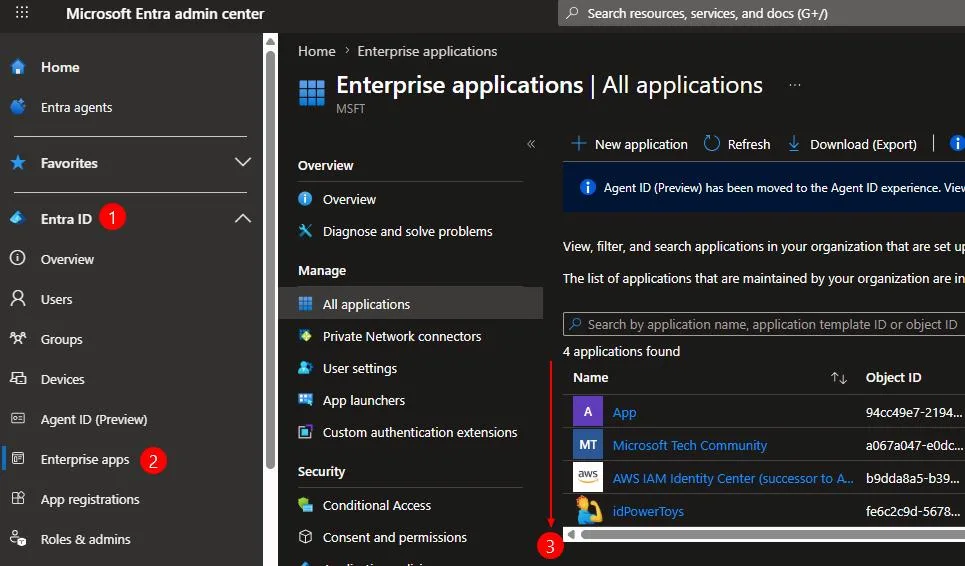Click the User settings icon
This screenshot has height=566, width=965.
pos(305,367)
